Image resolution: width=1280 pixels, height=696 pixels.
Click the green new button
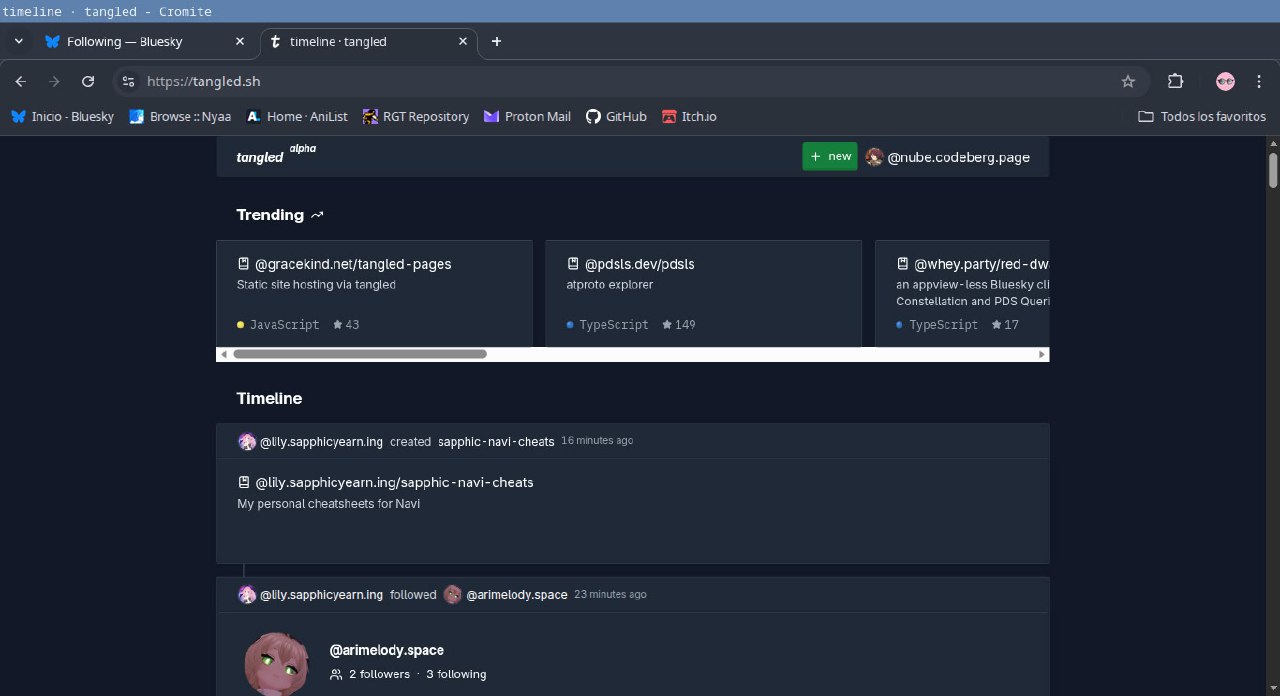tap(829, 156)
